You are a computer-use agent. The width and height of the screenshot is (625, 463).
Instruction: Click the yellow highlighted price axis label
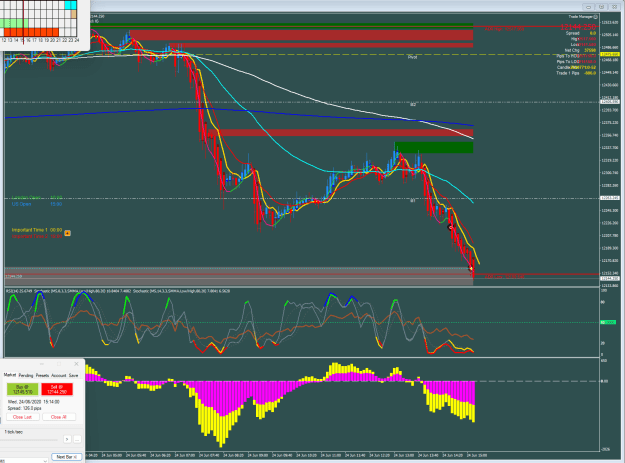(x=610, y=54)
